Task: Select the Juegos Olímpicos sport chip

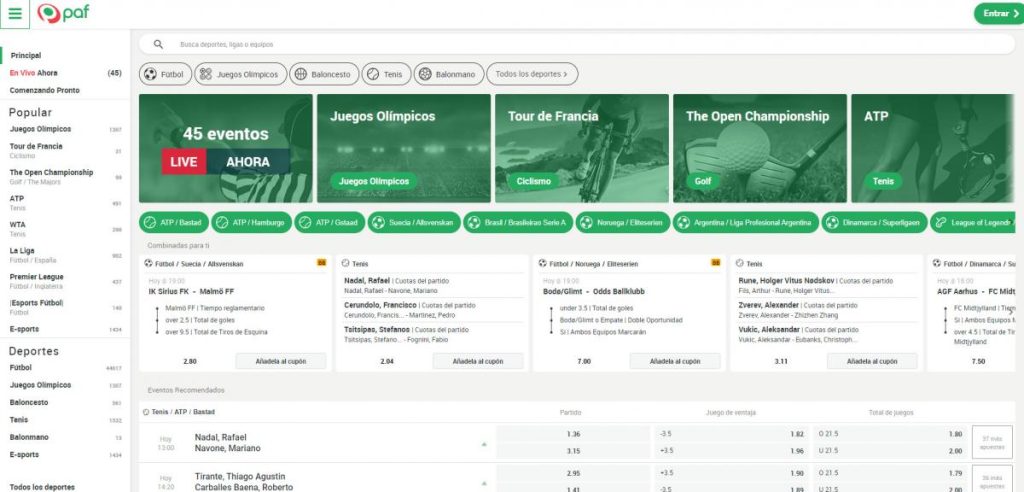Action: 239,74
